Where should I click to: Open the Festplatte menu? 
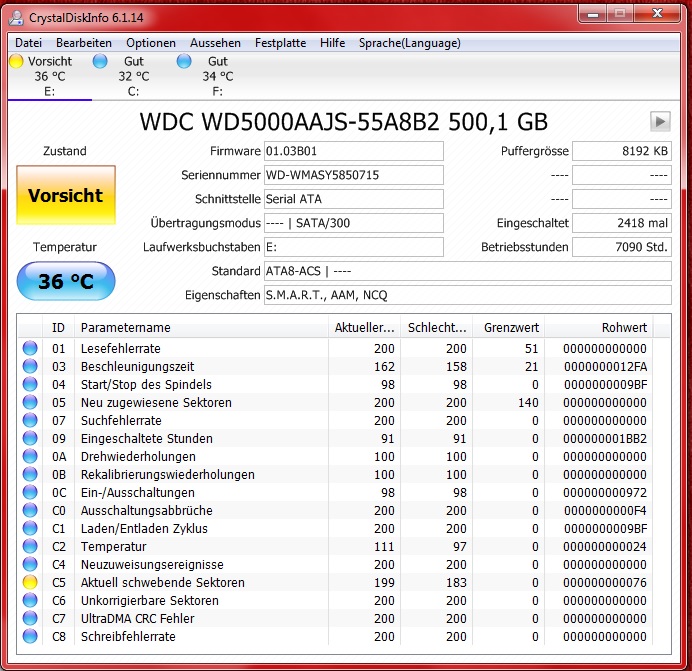tap(281, 43)
